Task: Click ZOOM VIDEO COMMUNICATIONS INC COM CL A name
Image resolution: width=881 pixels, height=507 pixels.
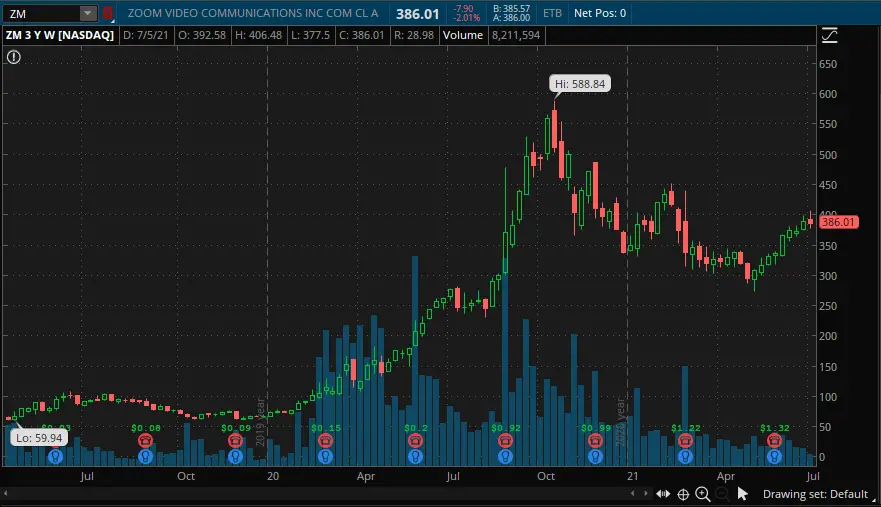Action: coord(253,13)
